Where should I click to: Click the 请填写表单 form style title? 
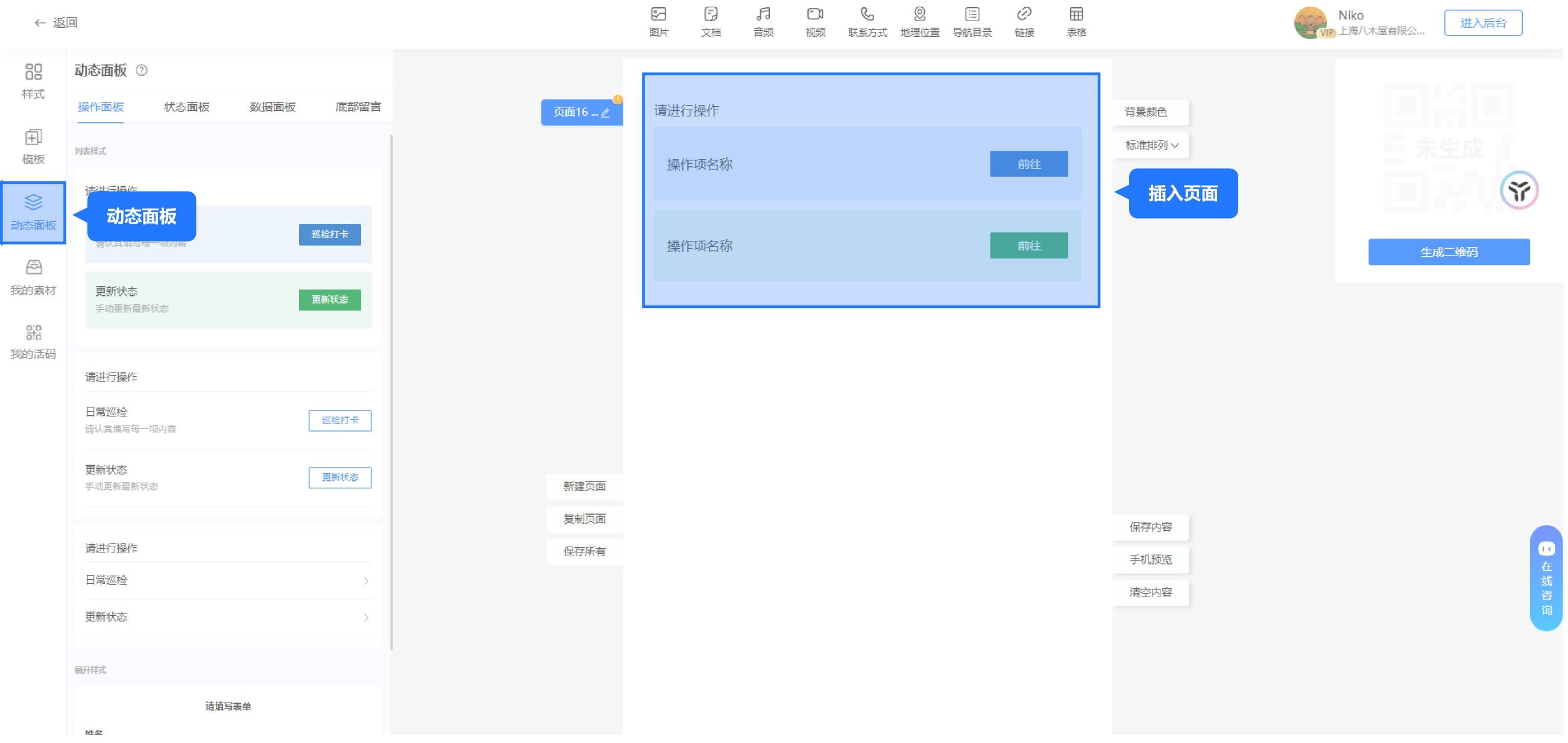coord(228,706)
